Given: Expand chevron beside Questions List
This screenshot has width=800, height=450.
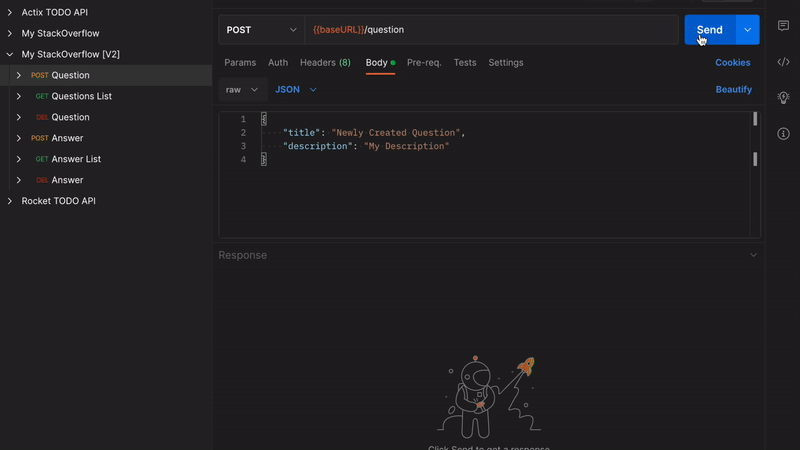Looking at the screenshot, I should pos(19,96).
